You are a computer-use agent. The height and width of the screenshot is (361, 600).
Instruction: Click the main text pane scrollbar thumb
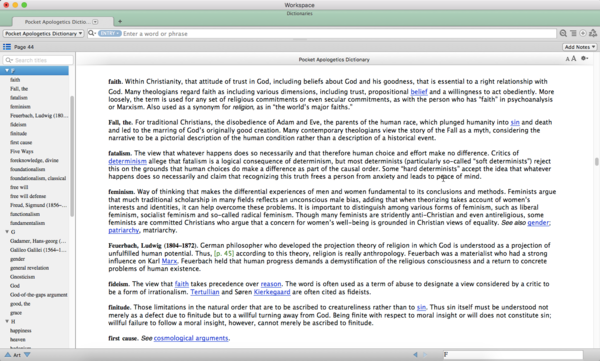(596, 162)
